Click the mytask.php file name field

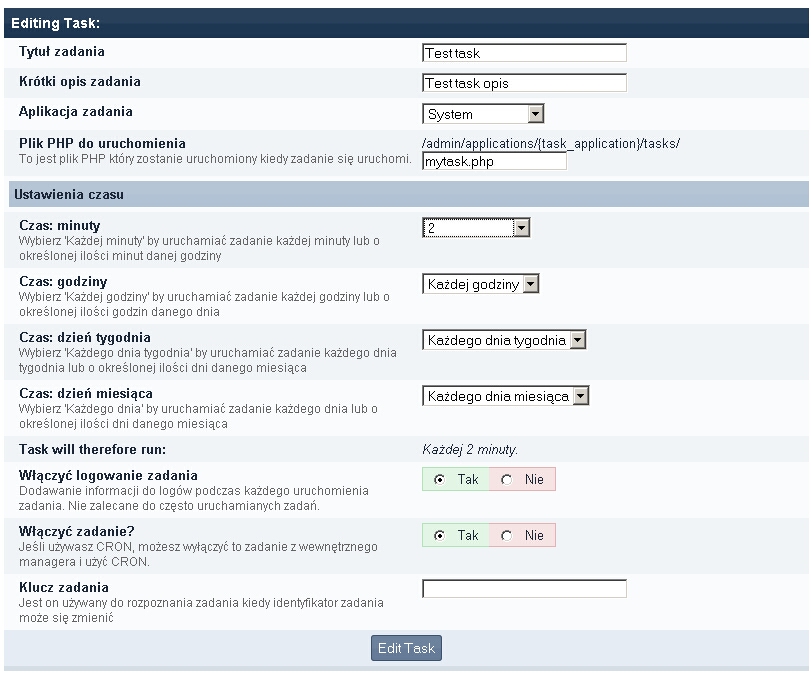point(494,161)
